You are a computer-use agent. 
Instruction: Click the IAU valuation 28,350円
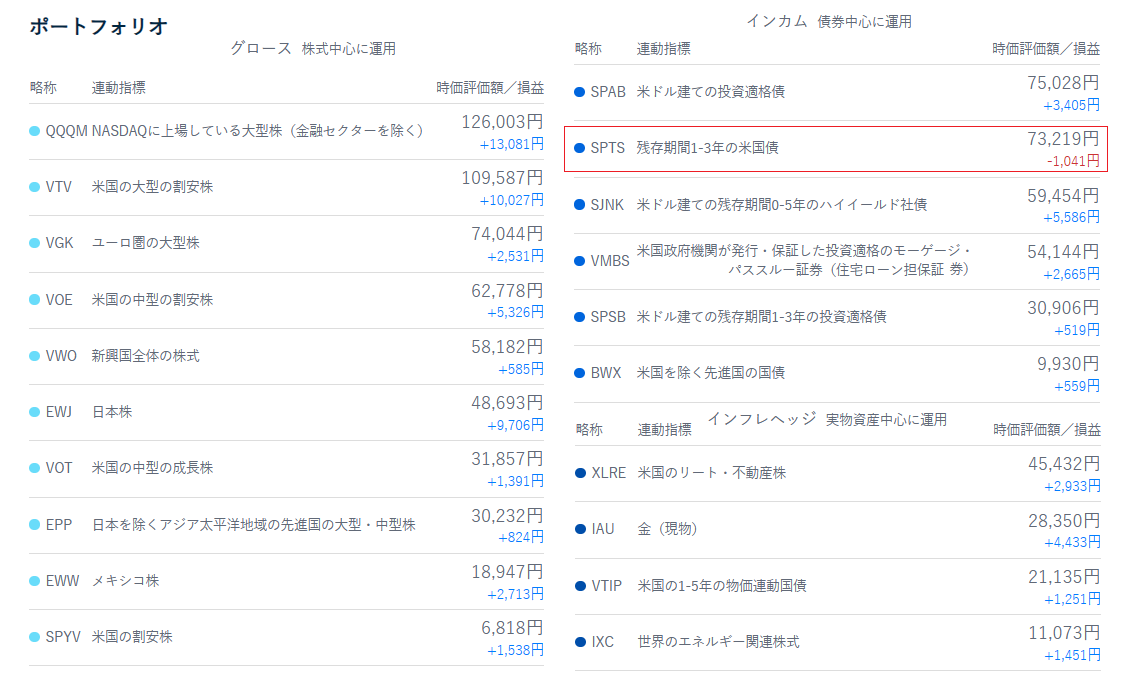click(1064, 521)
